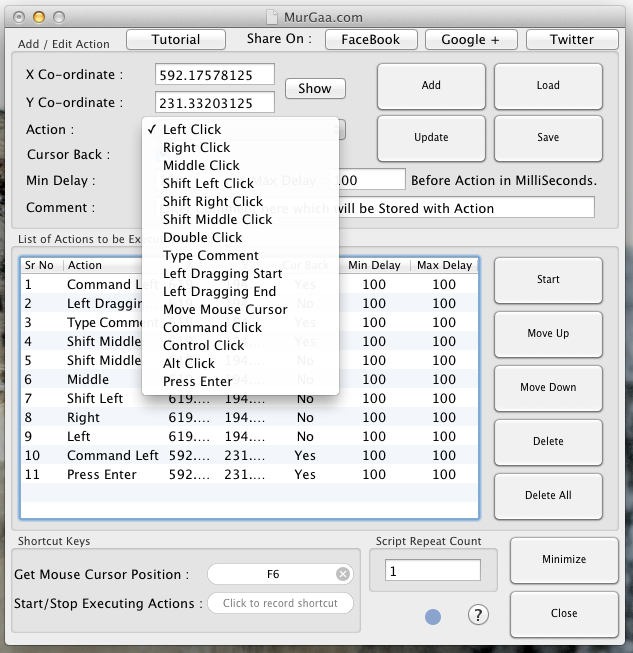This screenshot has width=633, height=653.
Task: Click the Get Mouse Cursor Position shortcut field
Action: coord(280,574)
